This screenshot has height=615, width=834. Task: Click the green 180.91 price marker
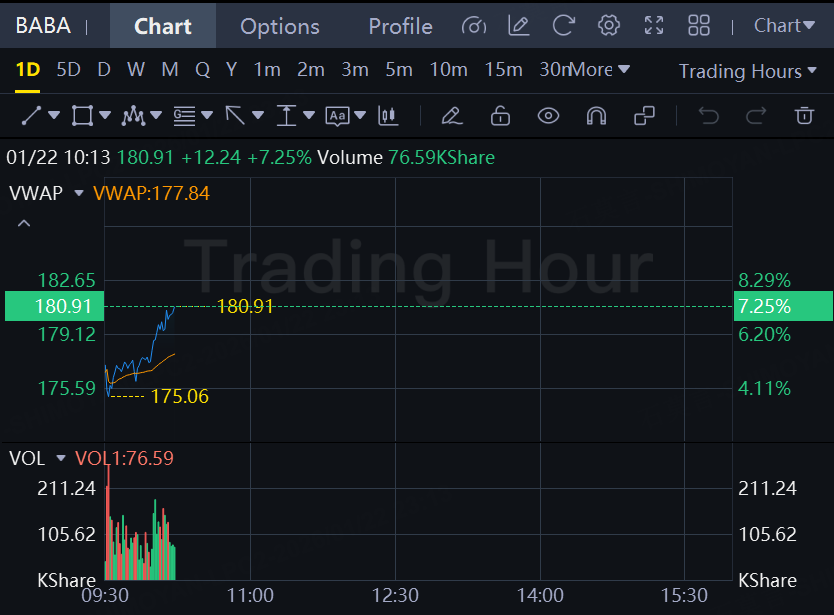[x=54, y=306]
